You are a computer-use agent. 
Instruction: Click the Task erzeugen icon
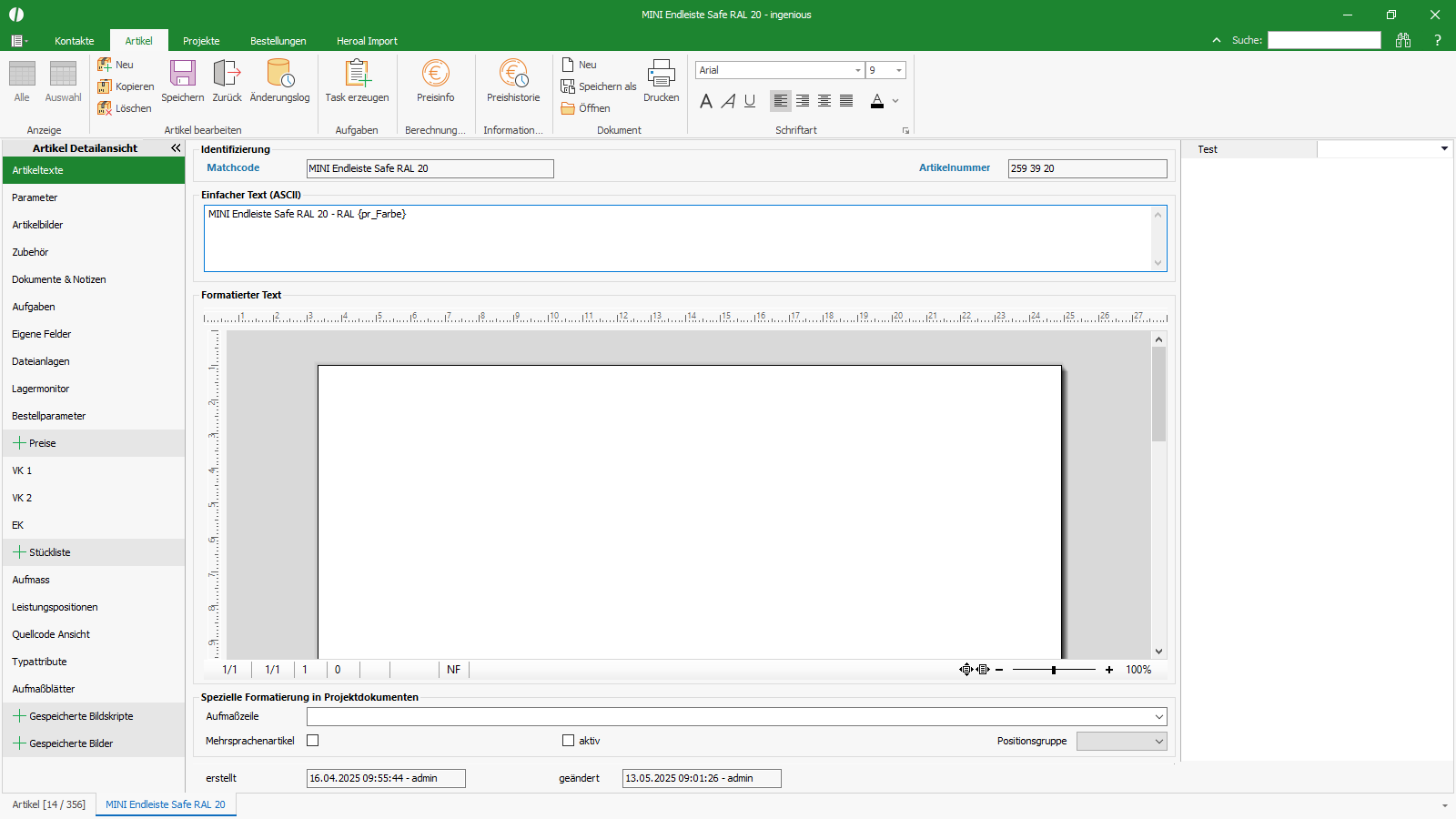point(357,74)
